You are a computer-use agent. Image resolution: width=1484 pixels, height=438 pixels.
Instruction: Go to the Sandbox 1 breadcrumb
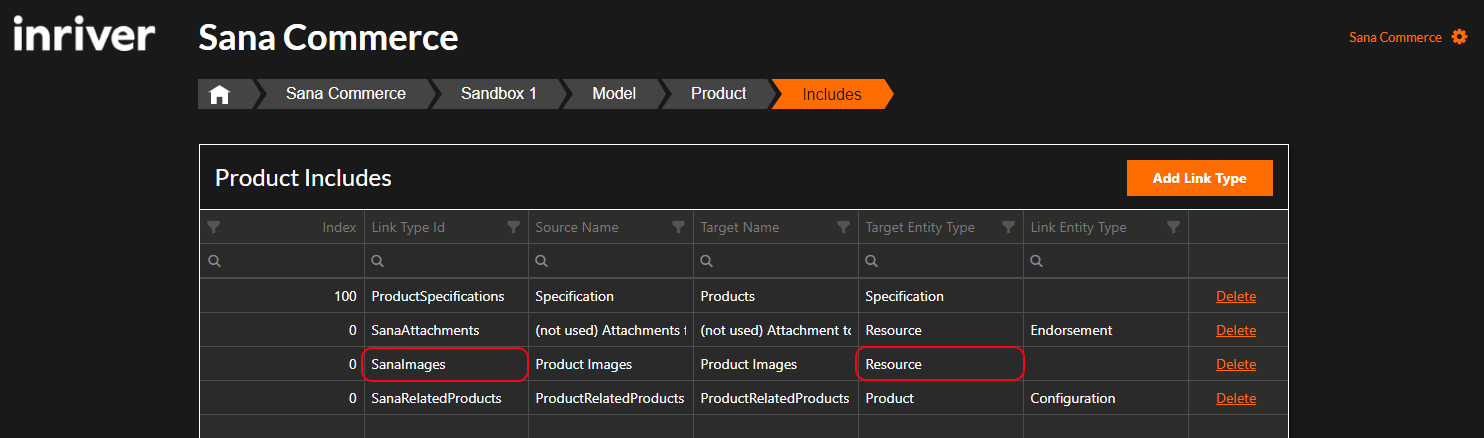(499, 94)
